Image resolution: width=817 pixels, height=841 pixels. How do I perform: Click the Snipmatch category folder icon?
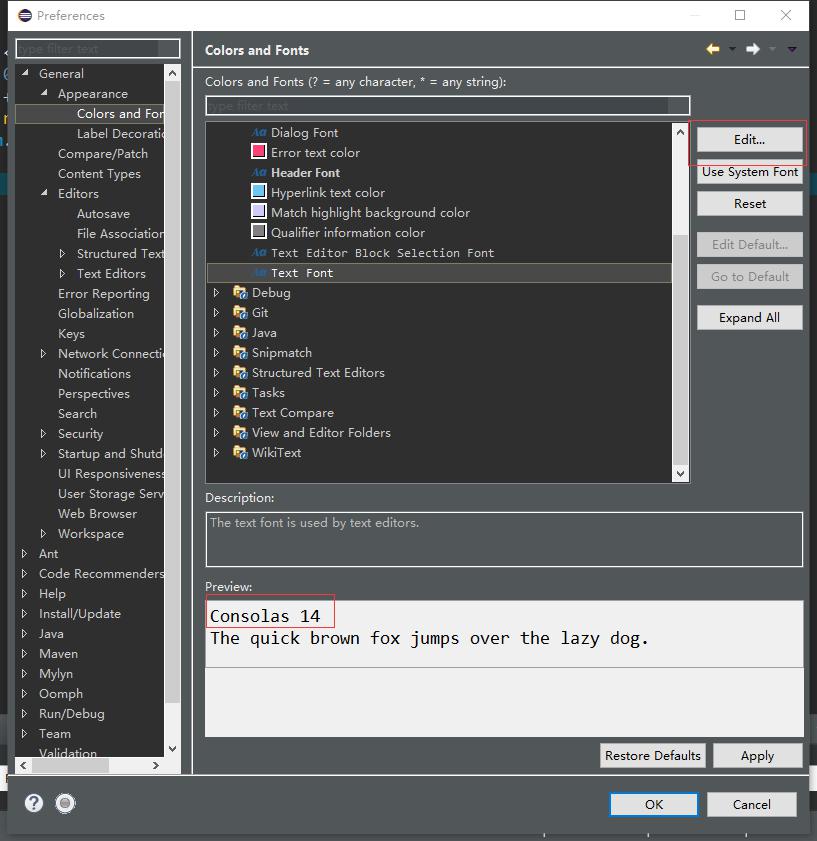tap(240, 352)
